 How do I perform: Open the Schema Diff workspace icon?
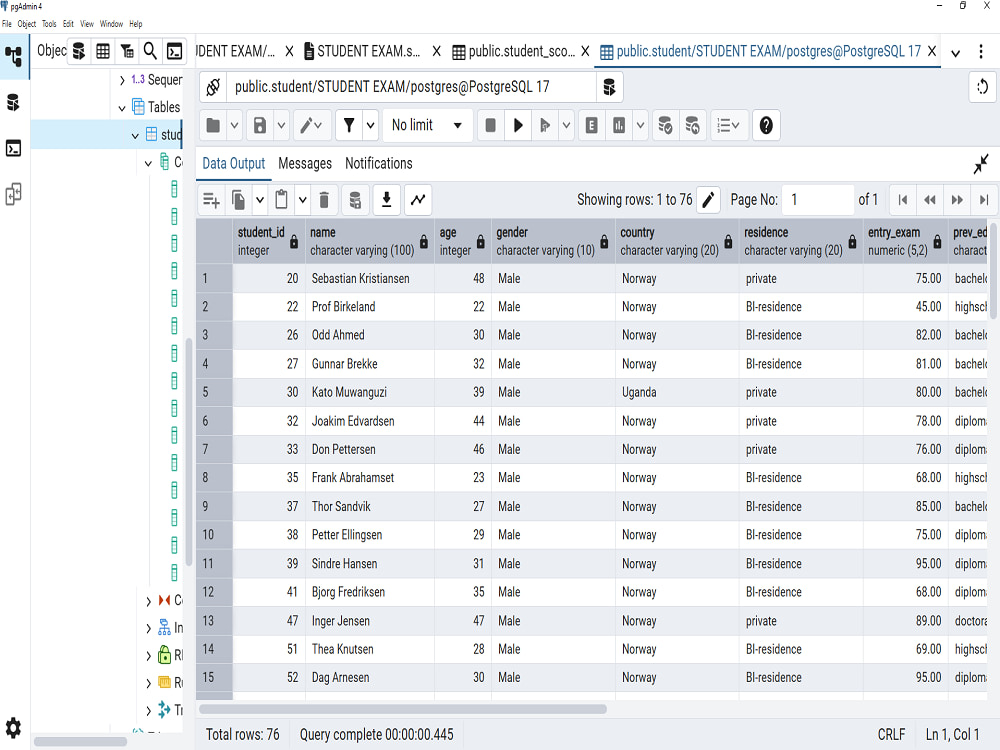coord(13,194)
